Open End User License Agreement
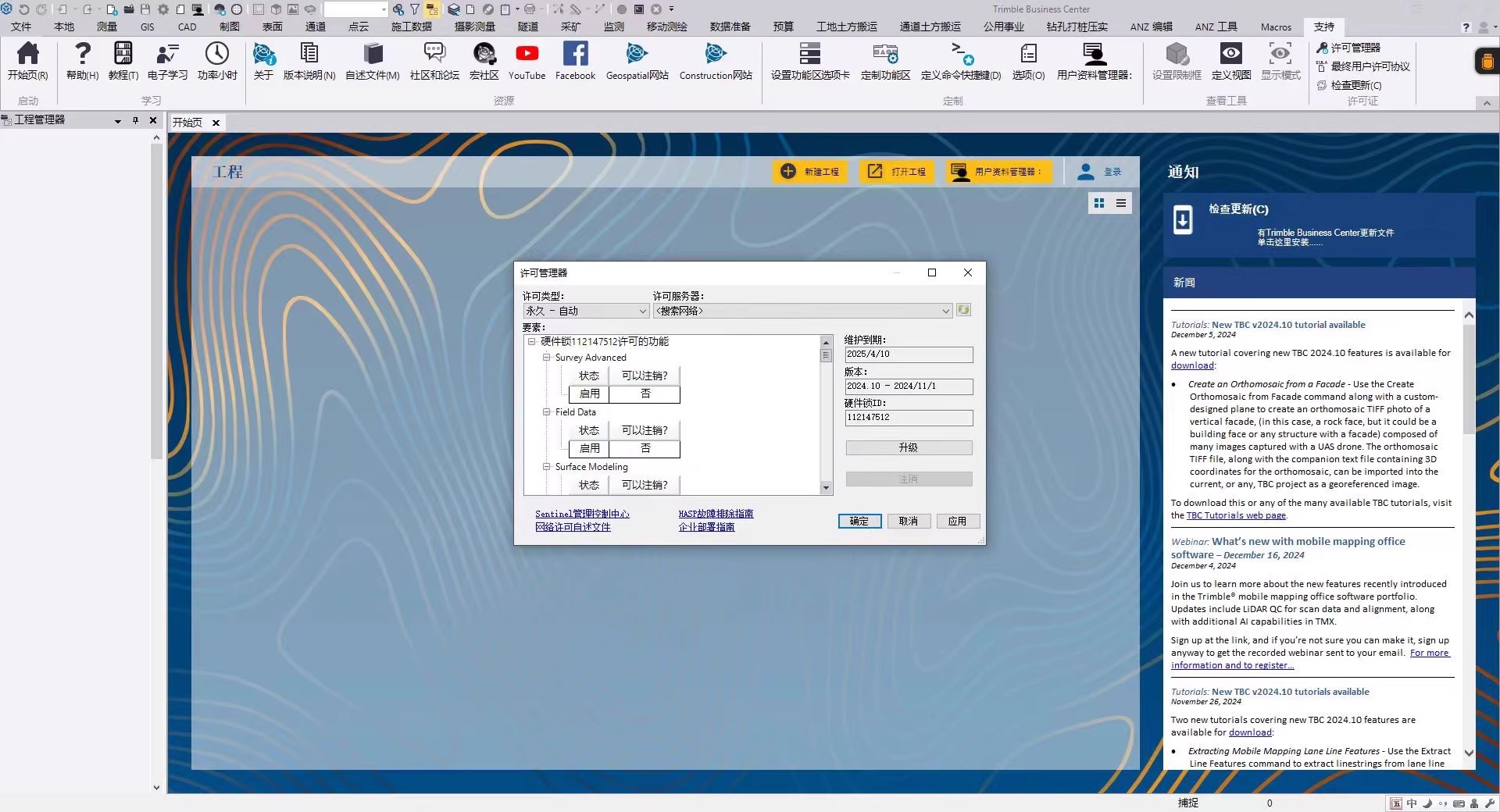 point(1363,66)
